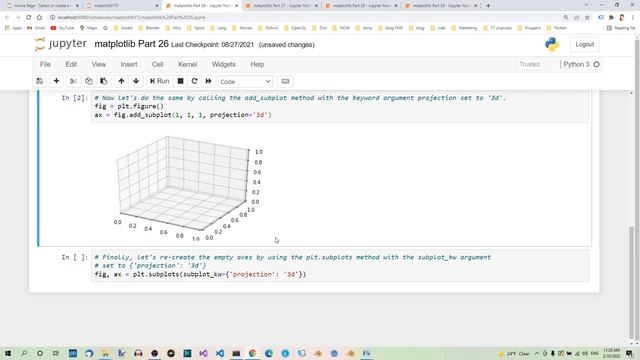
Task: Reload the page in browser
Action: coord(29,18)
